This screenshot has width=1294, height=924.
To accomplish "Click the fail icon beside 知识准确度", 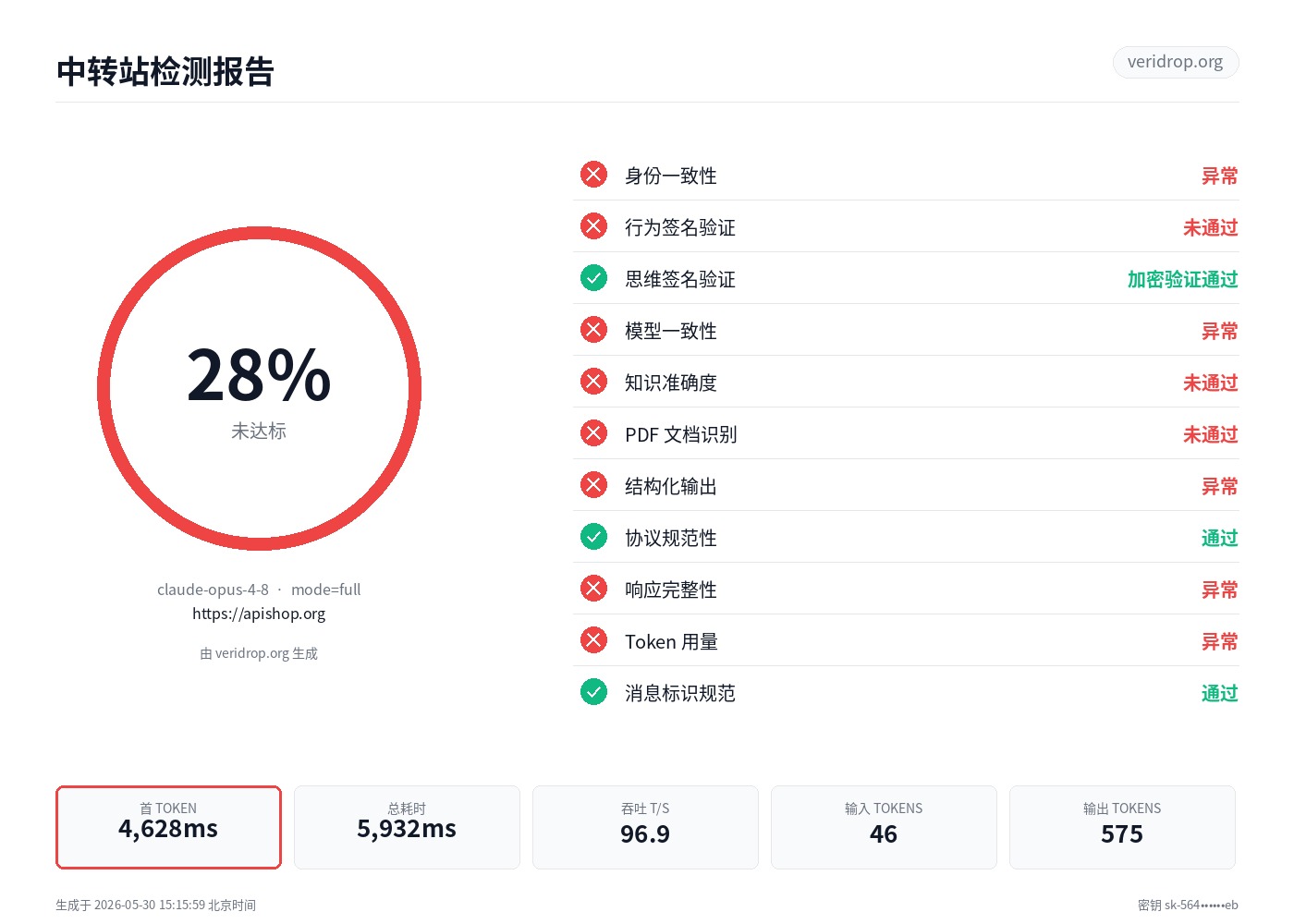I will 593,382.
